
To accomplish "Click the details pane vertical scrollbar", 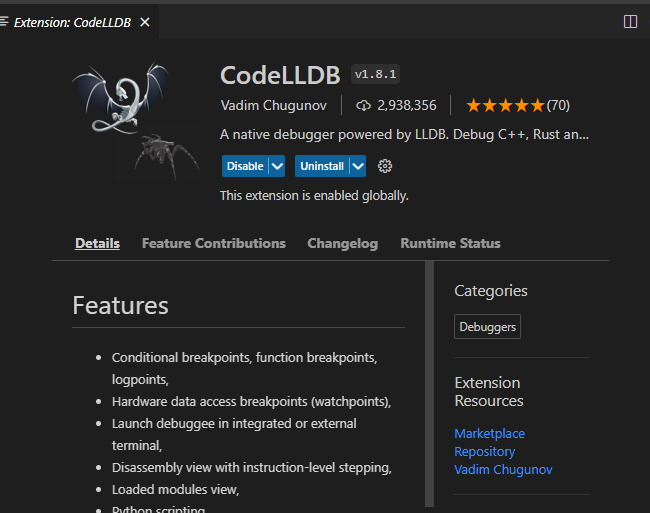I will click(429, 383).
